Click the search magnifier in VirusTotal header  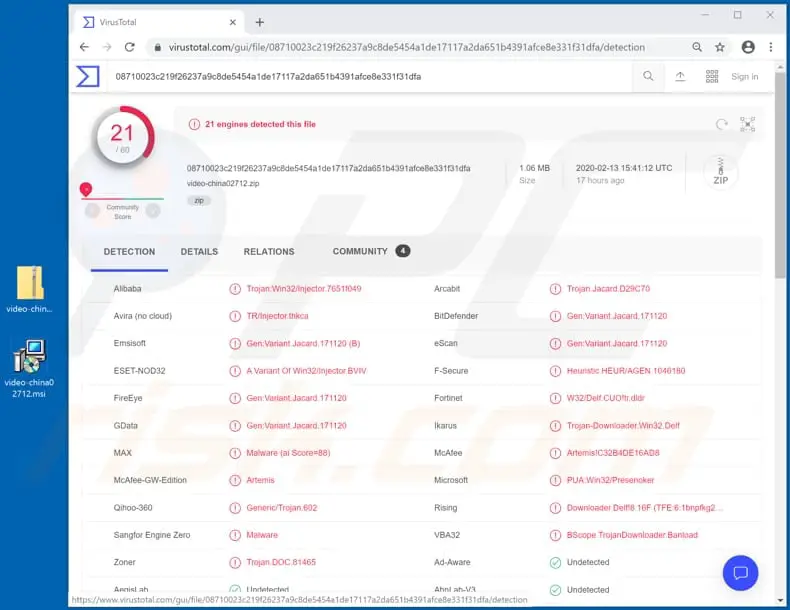click(x=648, y=76)
